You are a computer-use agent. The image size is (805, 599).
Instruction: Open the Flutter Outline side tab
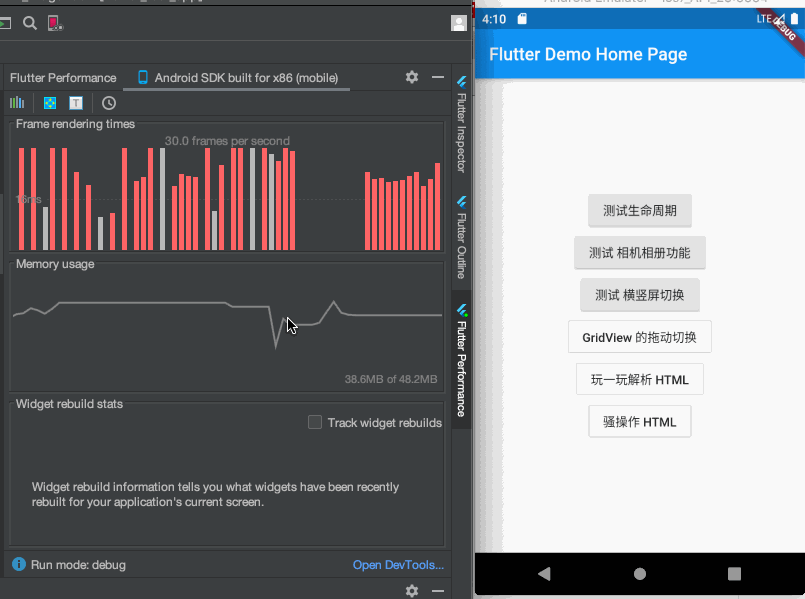click(x=462, y=237)
